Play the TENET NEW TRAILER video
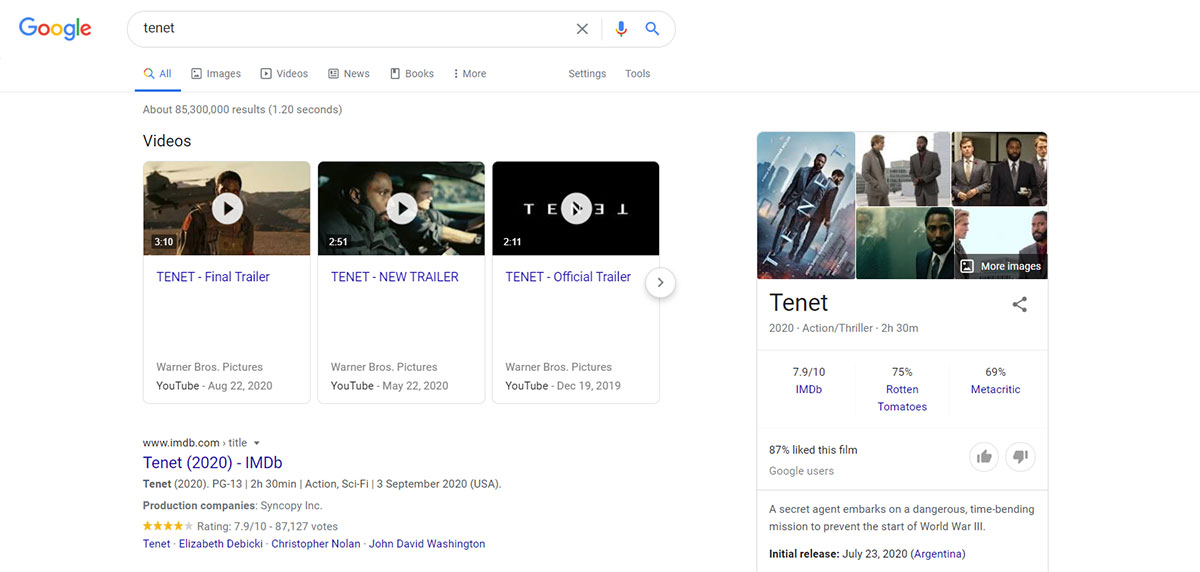The width and height of the screenshot is (1200, 572). 402,208
